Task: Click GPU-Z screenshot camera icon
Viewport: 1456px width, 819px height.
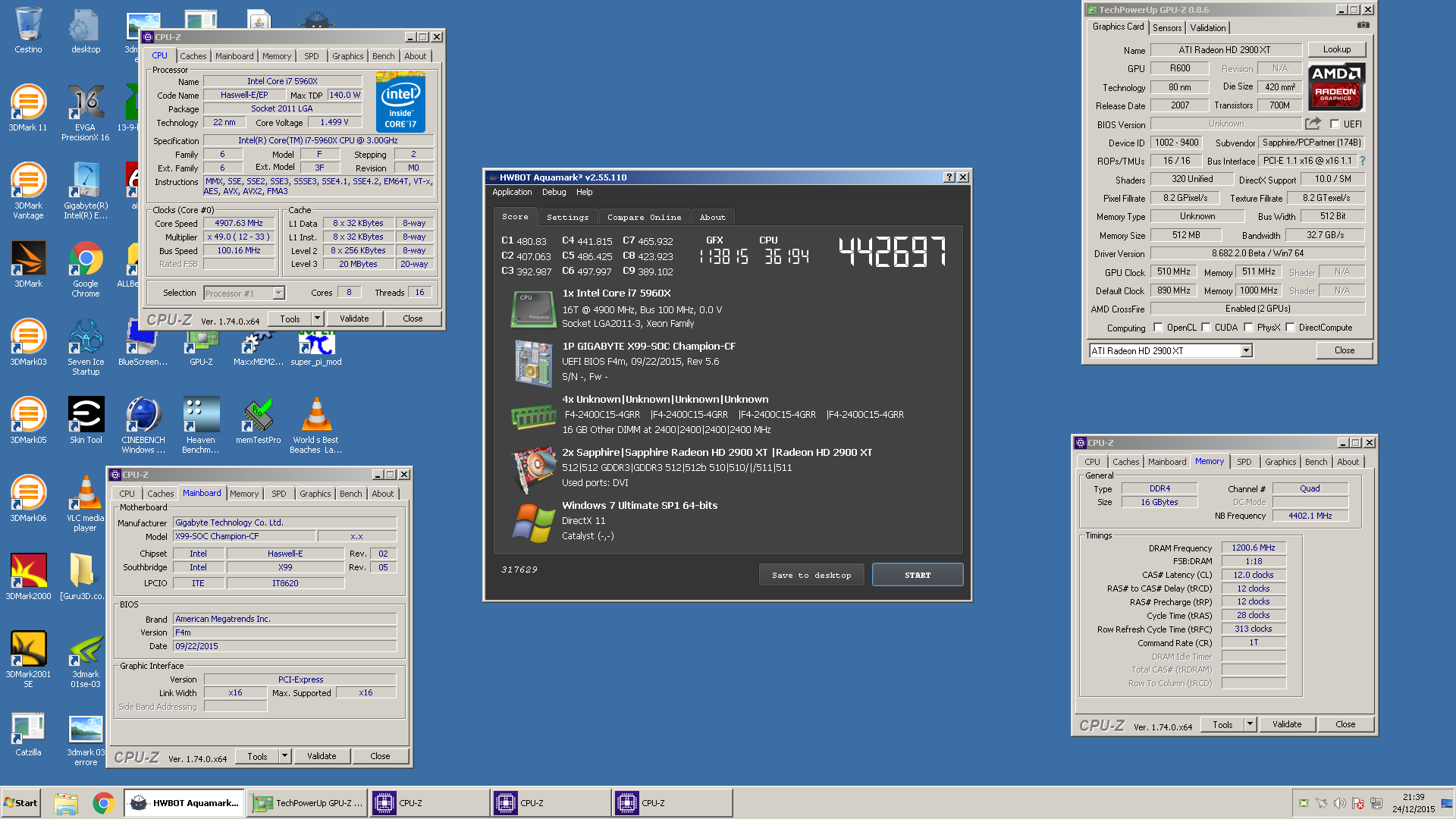Action: coord(1363,26)
